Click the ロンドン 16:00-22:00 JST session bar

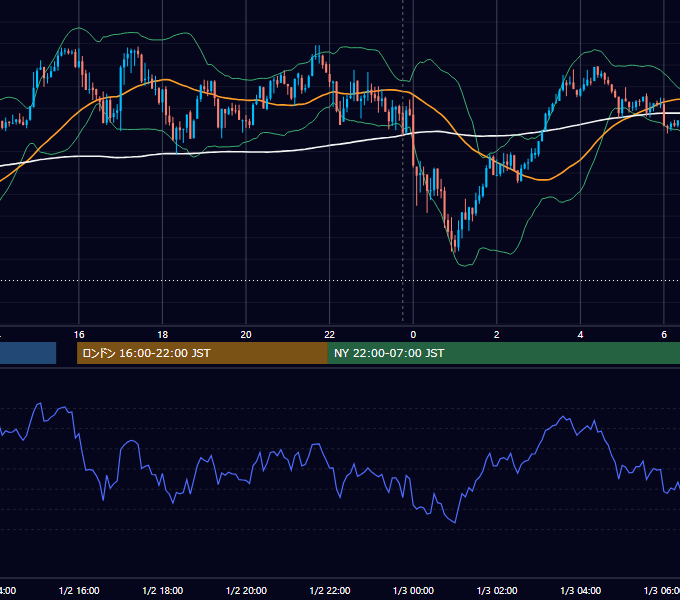coord(202,353)
